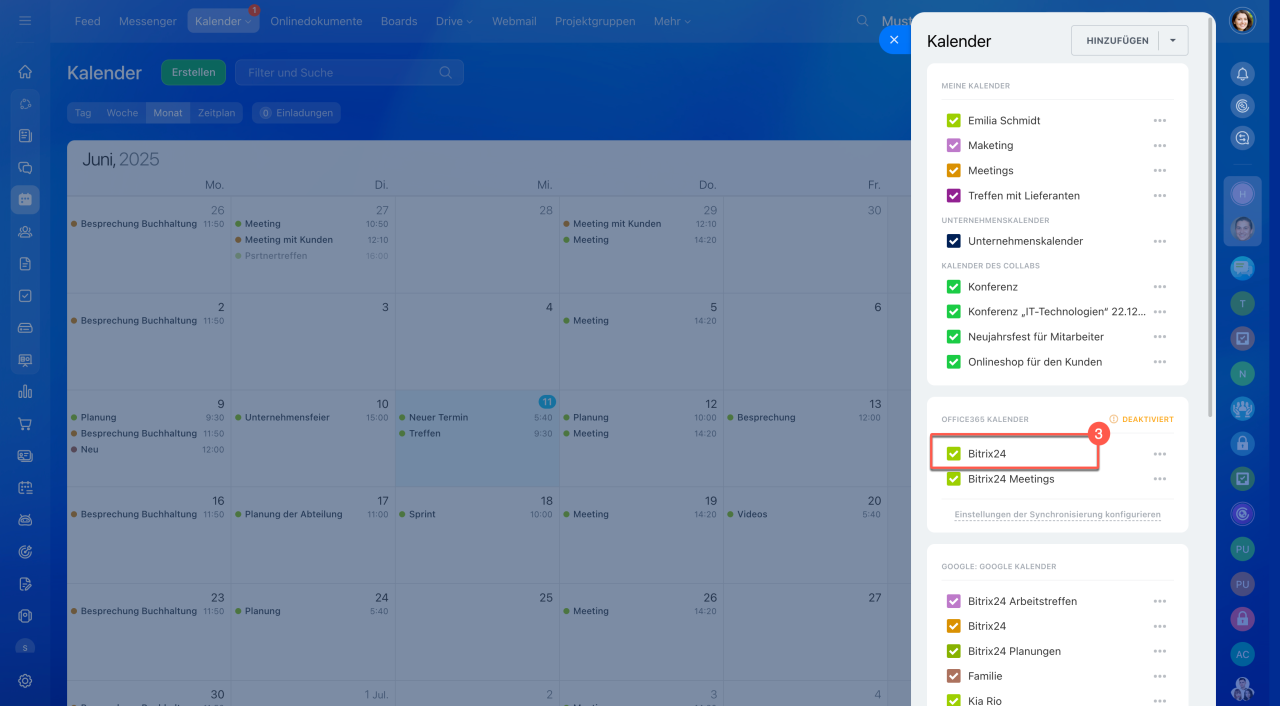Click the Hinzufügen button

pos(1115,40)
